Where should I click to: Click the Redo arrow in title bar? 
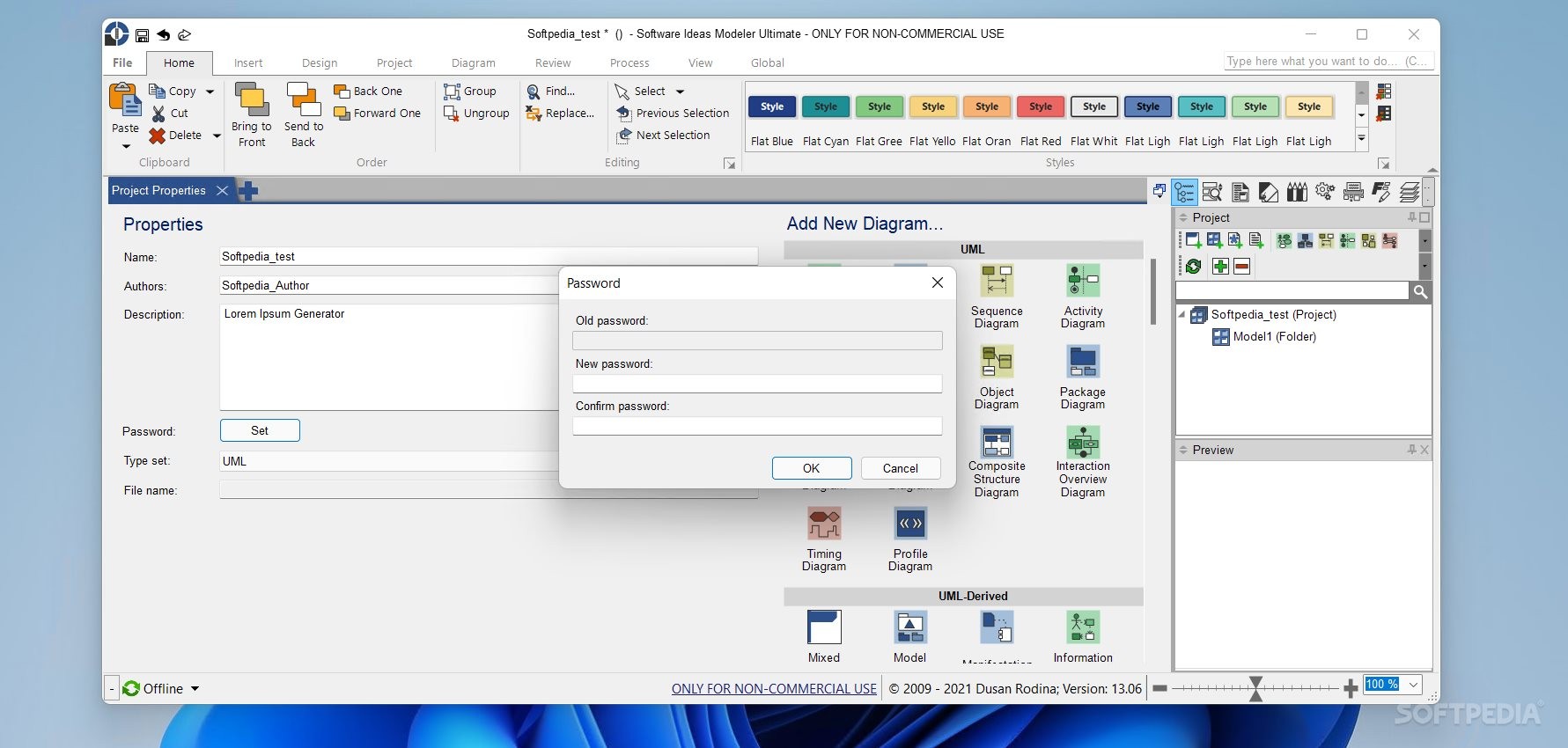184,35
